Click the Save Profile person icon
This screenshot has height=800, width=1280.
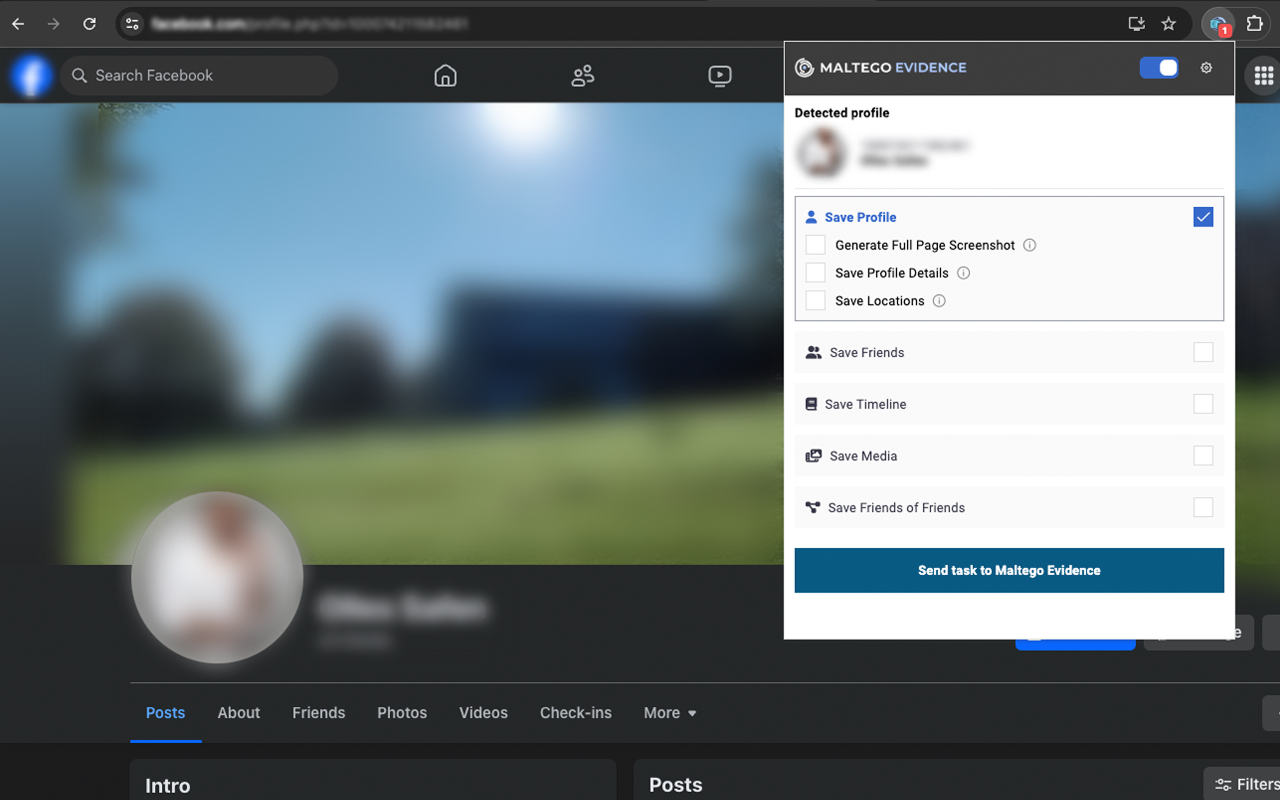tap(810, 217)
